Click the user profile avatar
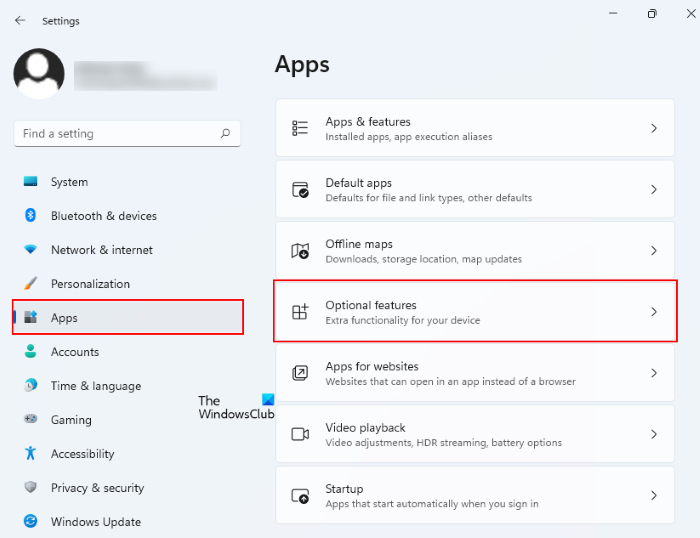The width and height of the screenshot is (700, 538). click(39, 74)
